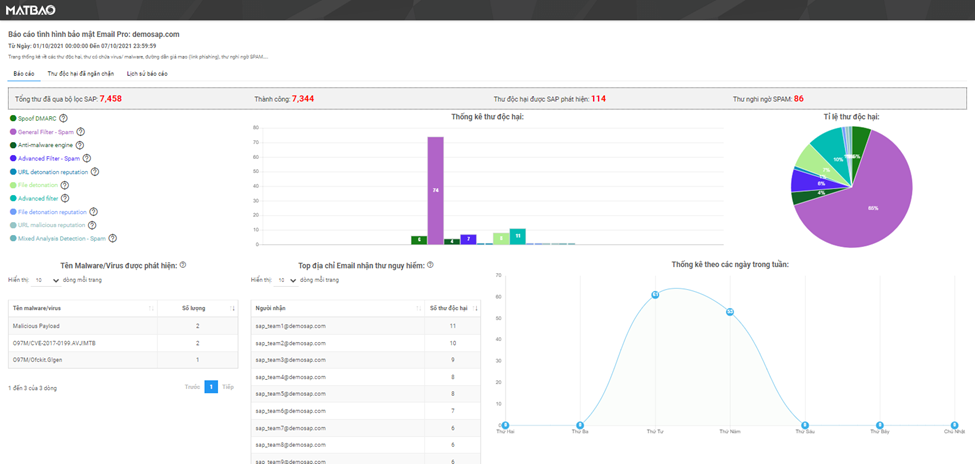Click help icon next to Spoof DMARC
The height and width of the screenshot is (464, 975).
click(x=63, y=118)
